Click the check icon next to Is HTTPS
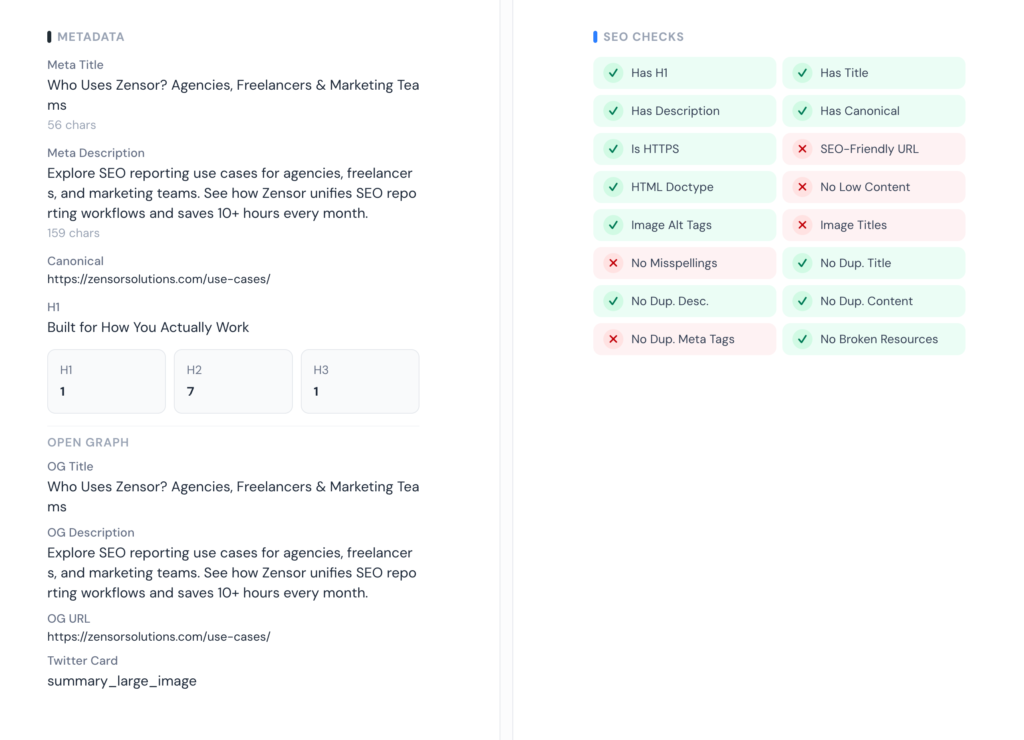The width and height of the screenshot is (1024, 740). pyautogui.click(x=613, y=149)
